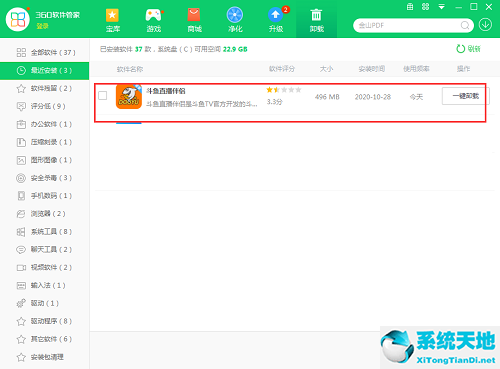The height and width of the screenshot is (369, 500).
Task: Open the 净化 cleanup section
Action: pyautogui.click(x=235, y=20)
